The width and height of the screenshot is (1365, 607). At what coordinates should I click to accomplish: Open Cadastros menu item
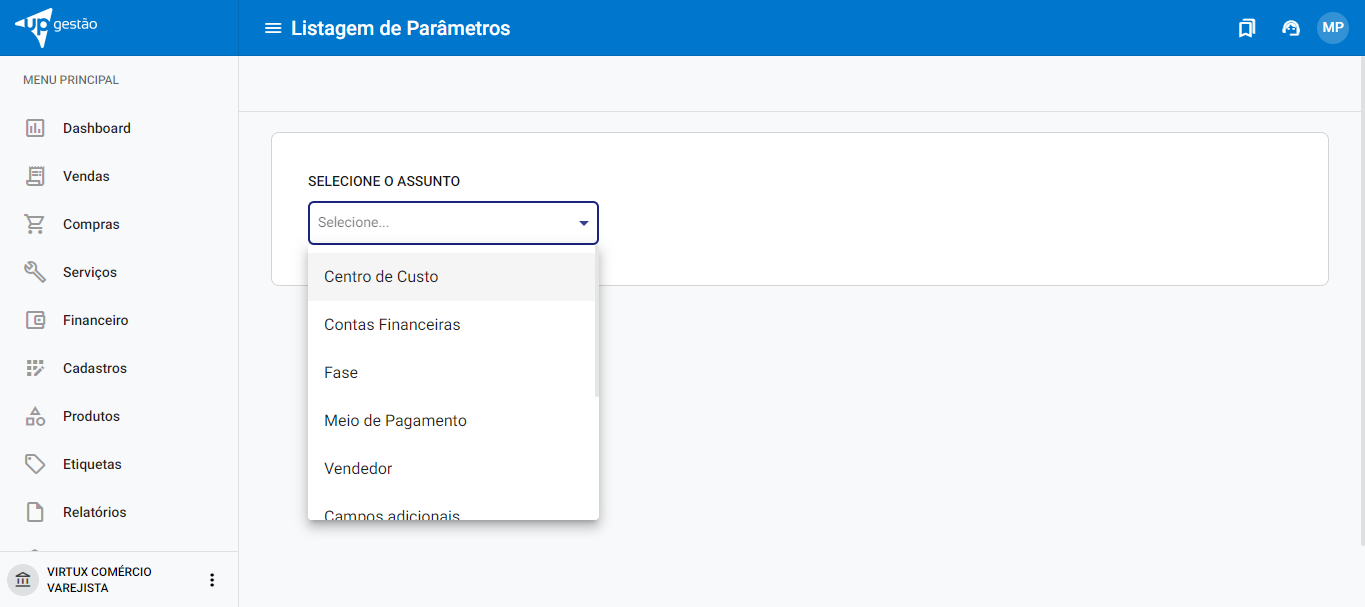[x=95, y=368]
